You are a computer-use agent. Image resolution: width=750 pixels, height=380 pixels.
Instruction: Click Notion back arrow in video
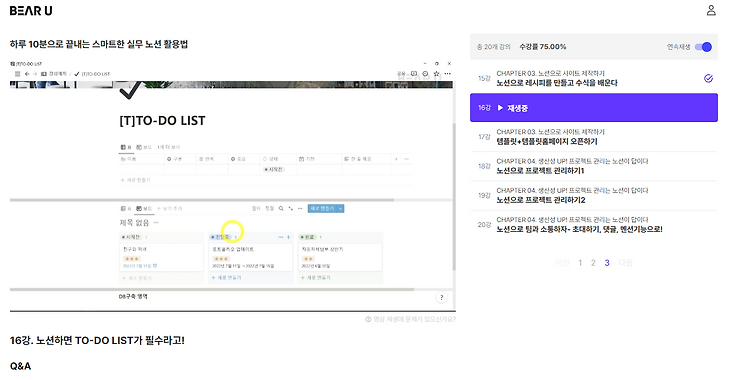coord(27,74)
